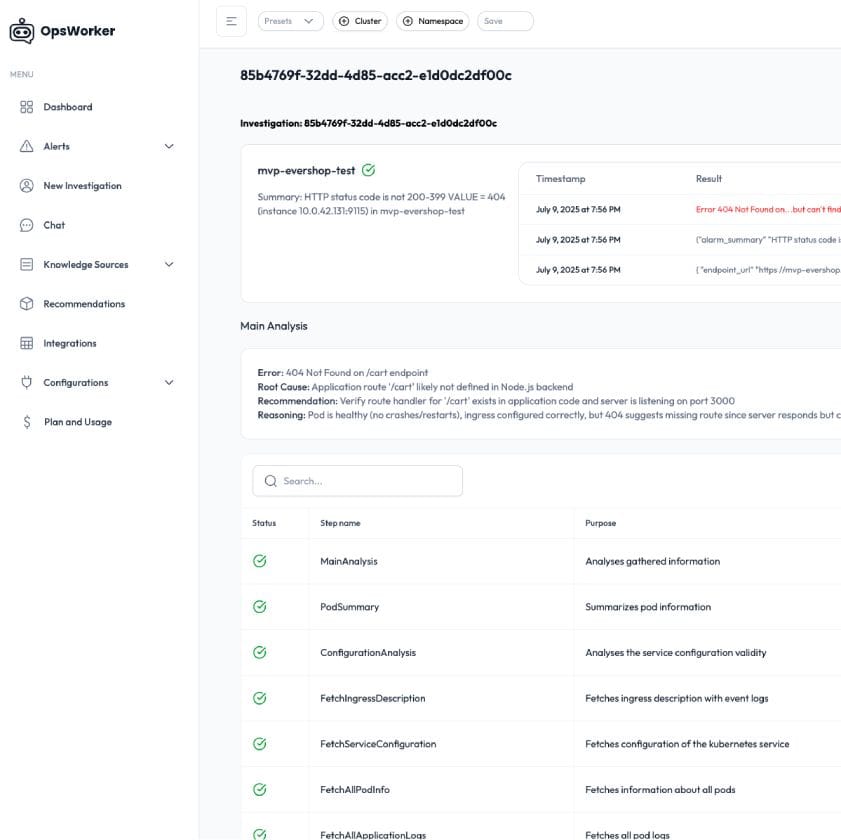This screenshot has width=841, height=840.
Task: Click the Chat bubble icon
Action: (27, 225)
